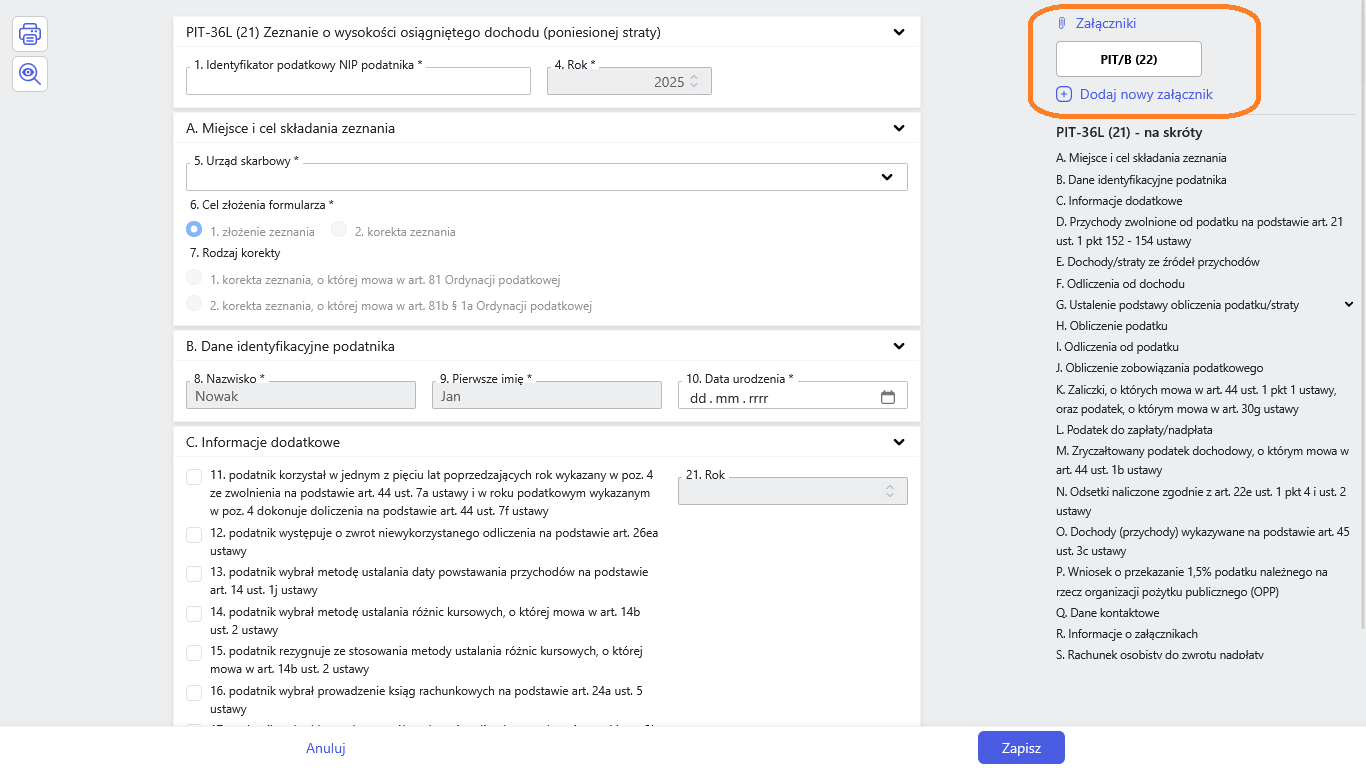Screen dimensions: 1366x768
Task: Click the print icon button
Action: 30,34
